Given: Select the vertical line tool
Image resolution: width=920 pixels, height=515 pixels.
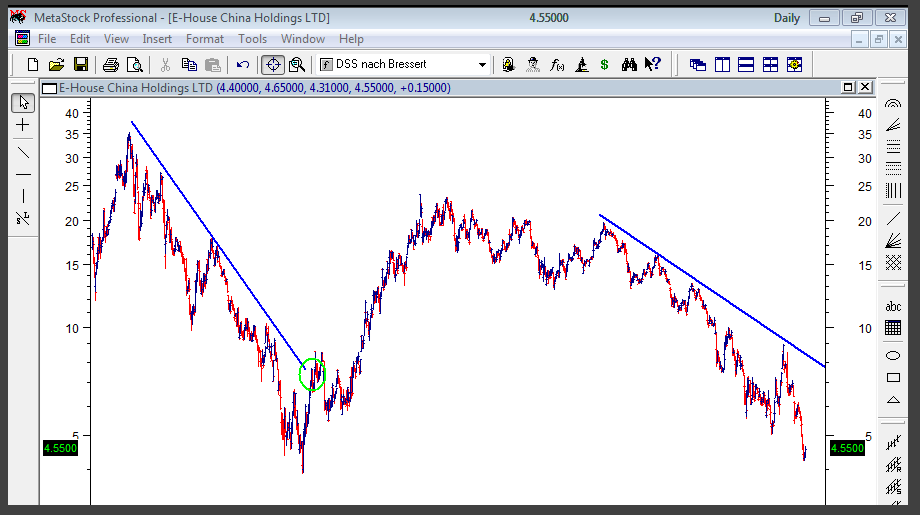Looking at the screenshot, I should click(x=23, y=196).
